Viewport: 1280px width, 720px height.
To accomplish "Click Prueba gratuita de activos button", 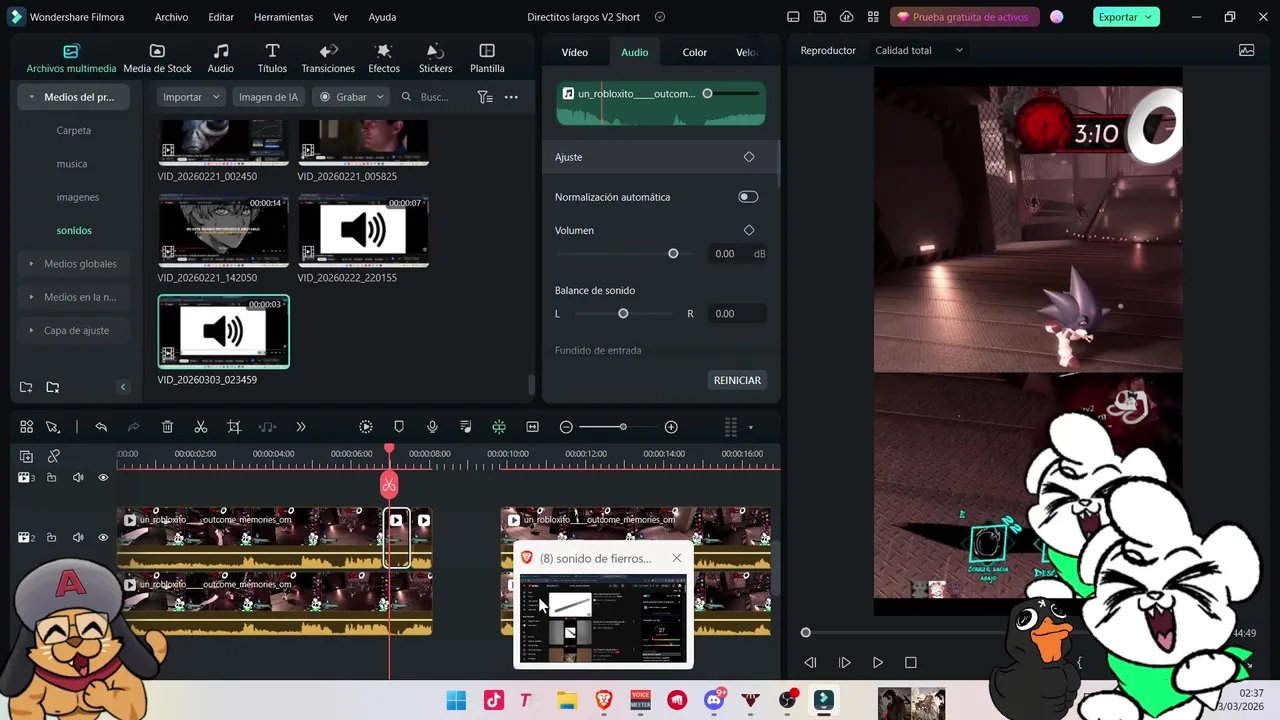I will 963,17.
